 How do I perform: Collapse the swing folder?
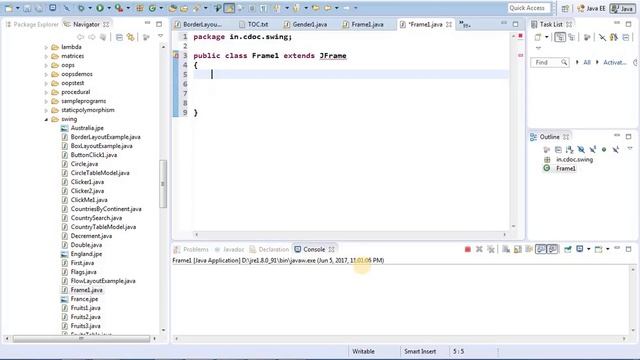coord(46,119)
